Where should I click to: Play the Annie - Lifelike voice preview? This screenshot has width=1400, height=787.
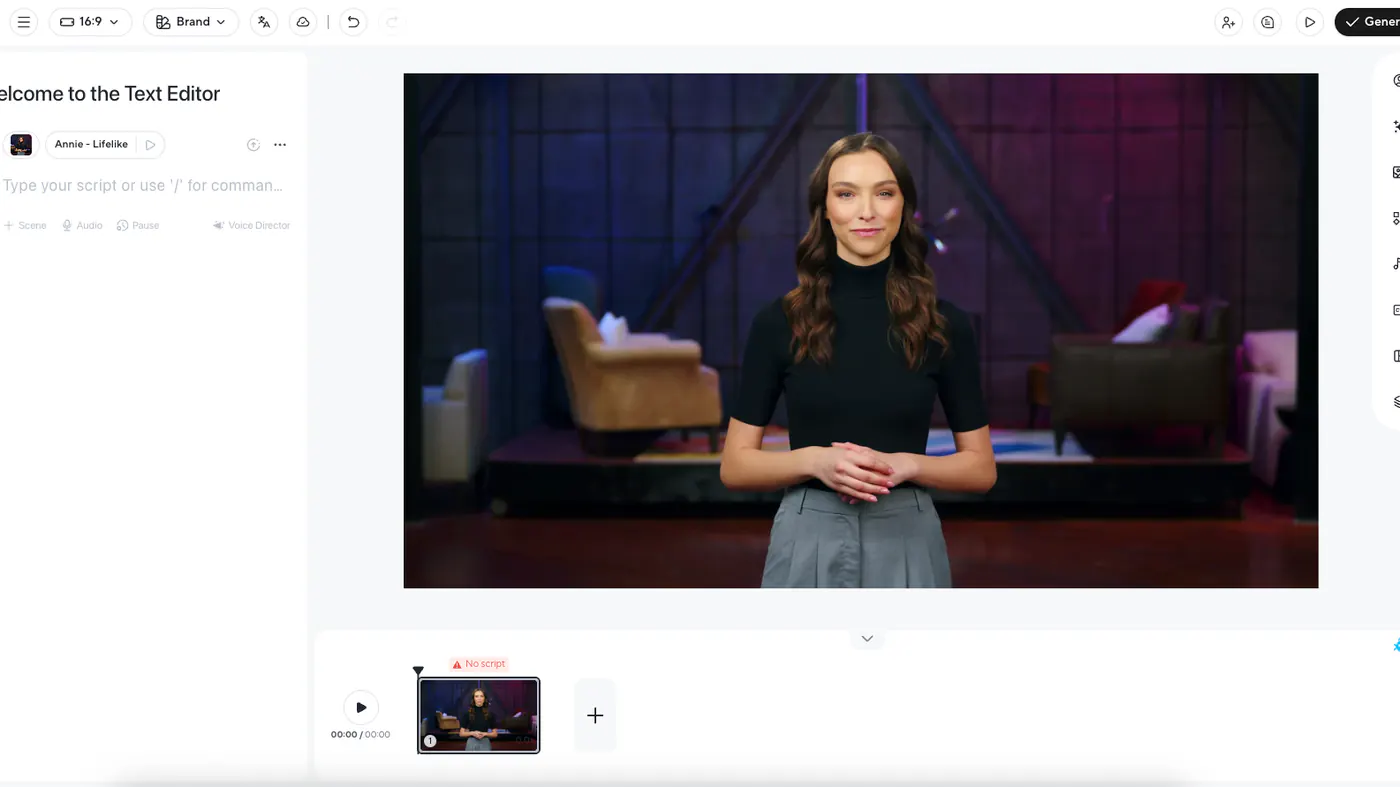[x=150, y=145]
